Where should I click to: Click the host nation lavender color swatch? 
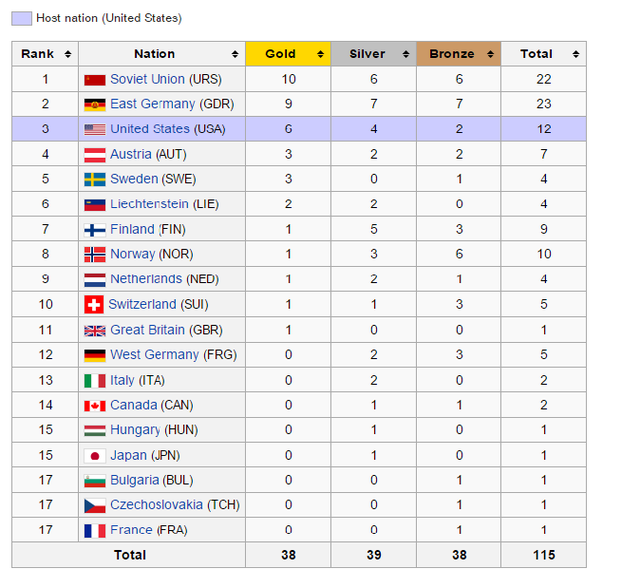21,18
